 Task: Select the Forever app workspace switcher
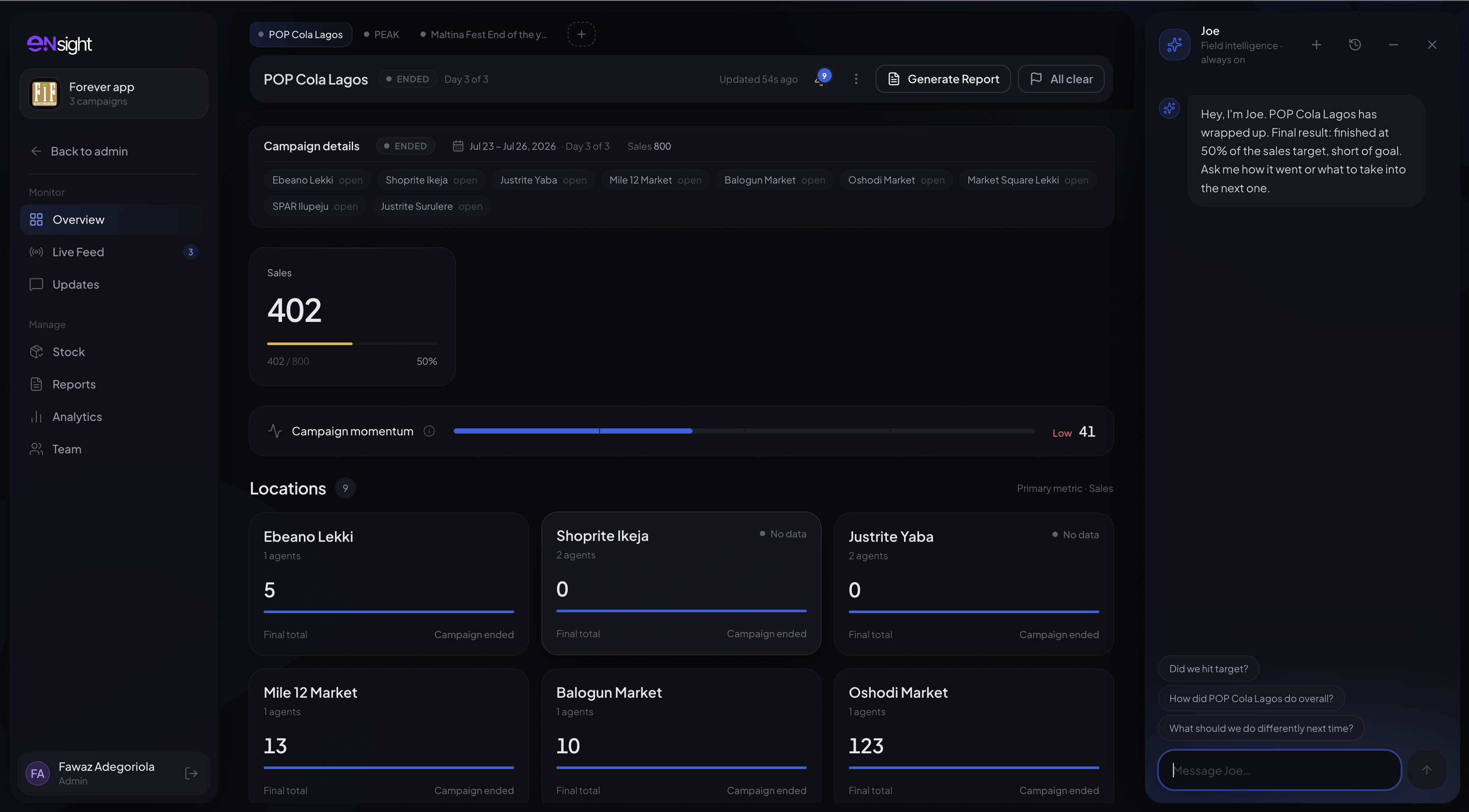click(113, 94)
